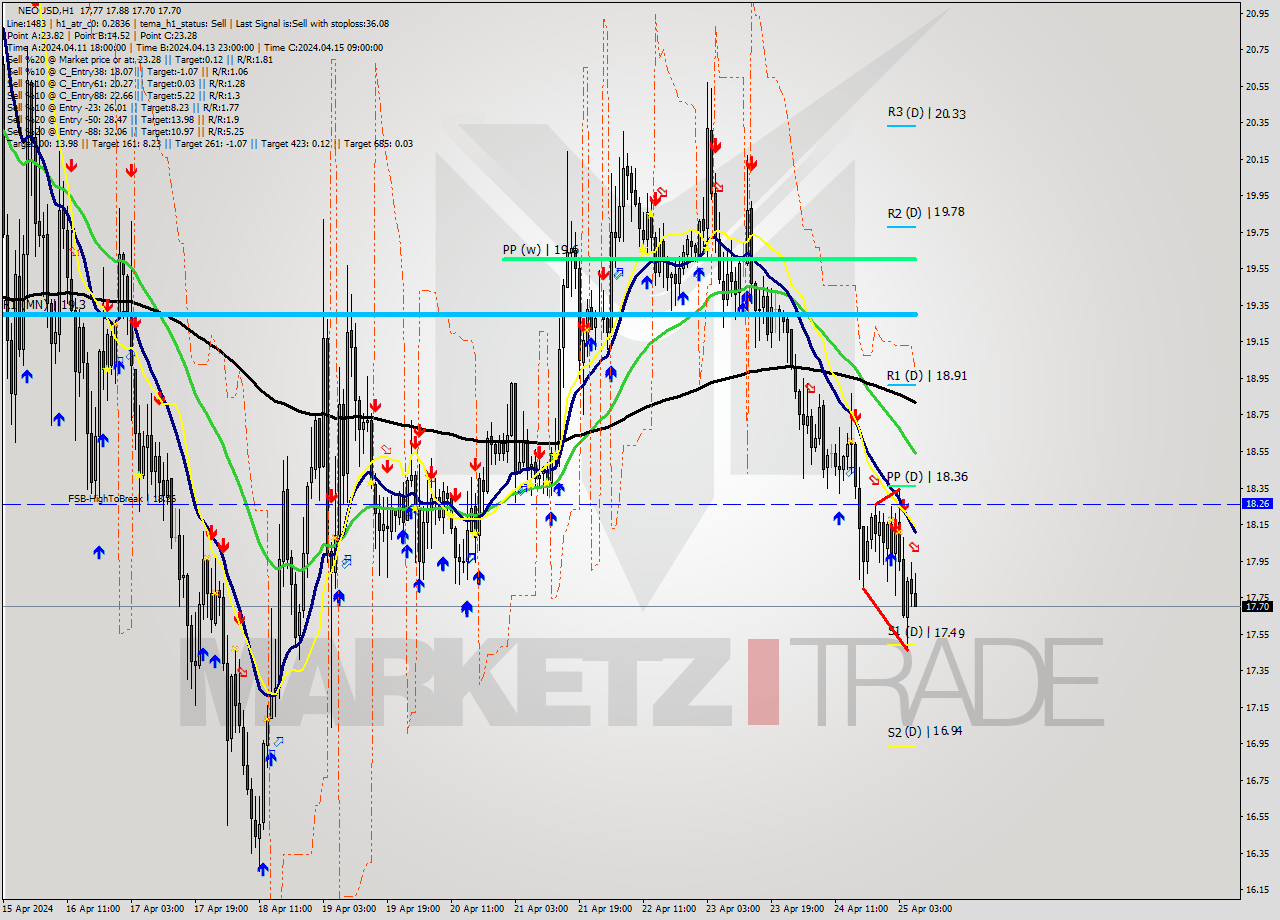Click the 17.35 price axis value
This screenshot has width=1280, height=920.
(x=1257, y=670)
